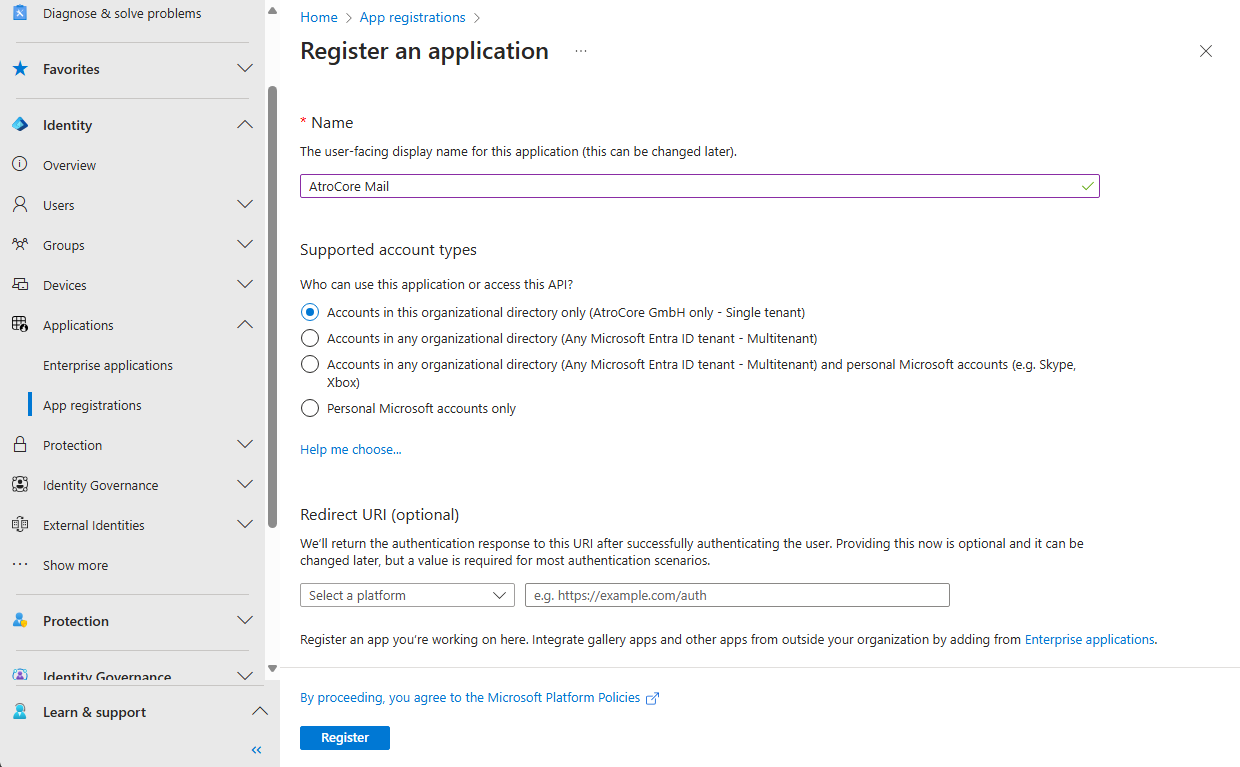
Task: Select the Protection lock icon
Action: [20, 444]
